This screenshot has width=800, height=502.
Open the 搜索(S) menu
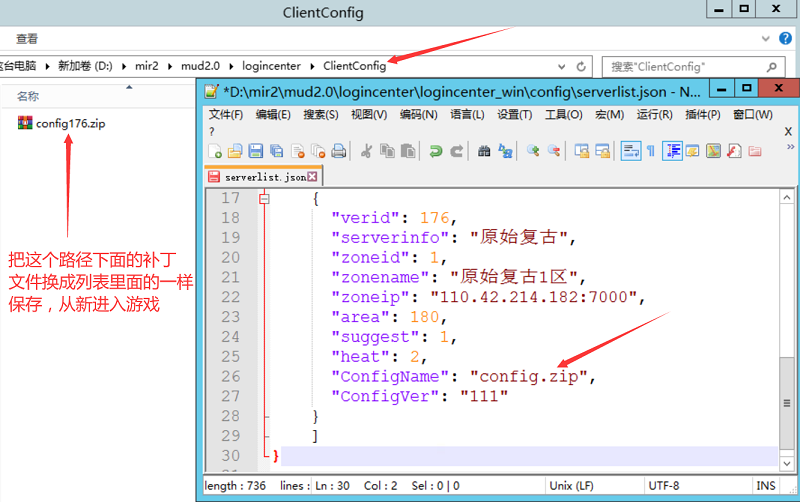pyautogui.click(x=320, y=115)
